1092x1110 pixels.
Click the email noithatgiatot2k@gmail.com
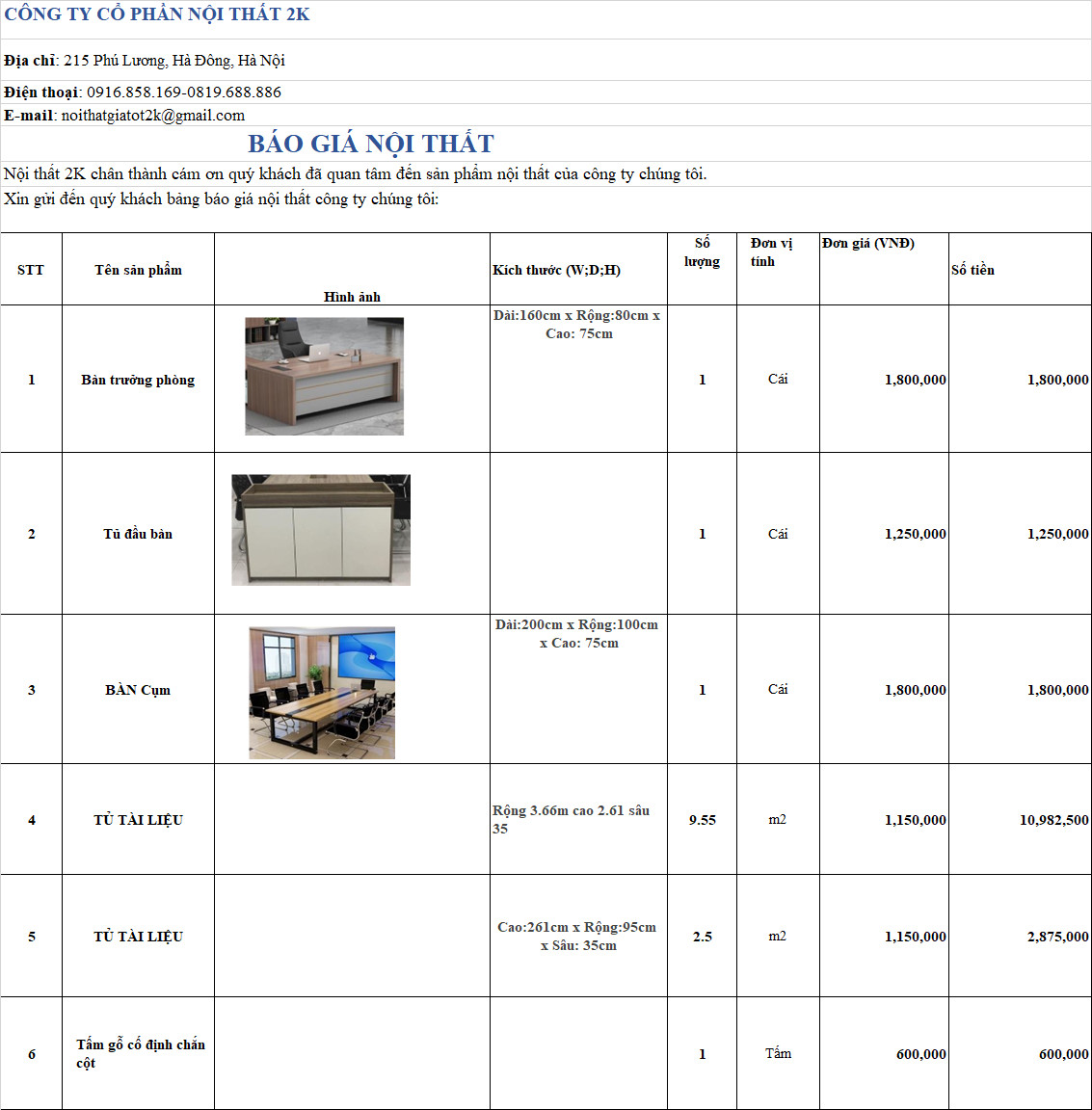pos(153,116)
